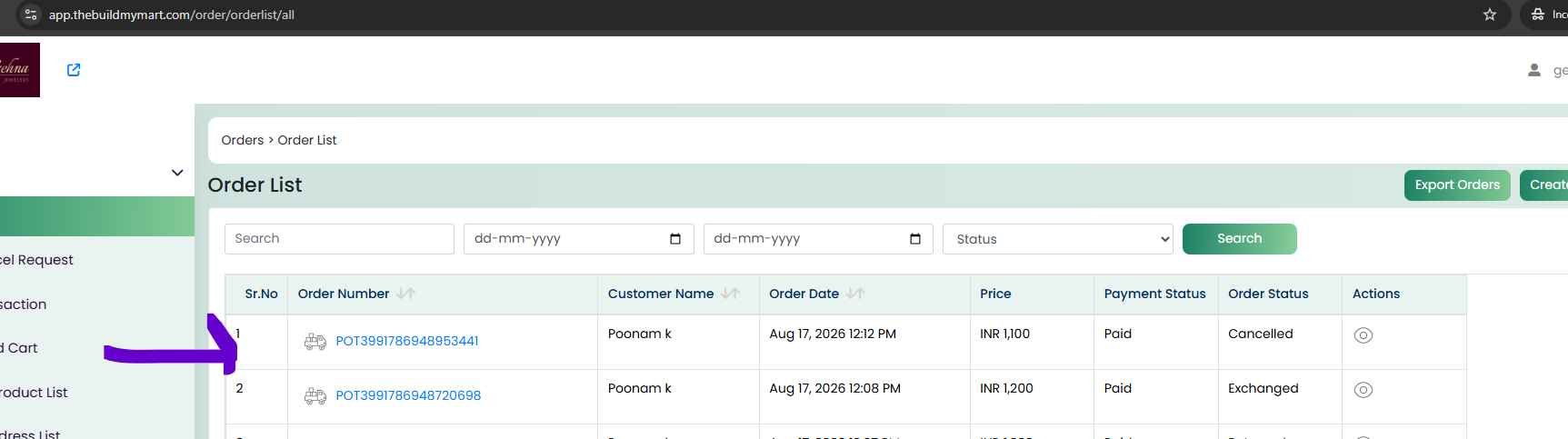Image resolution: width=1568 pixels, height=439 pixels.
Task: Click the green Search button
Action: point(1240,239)
